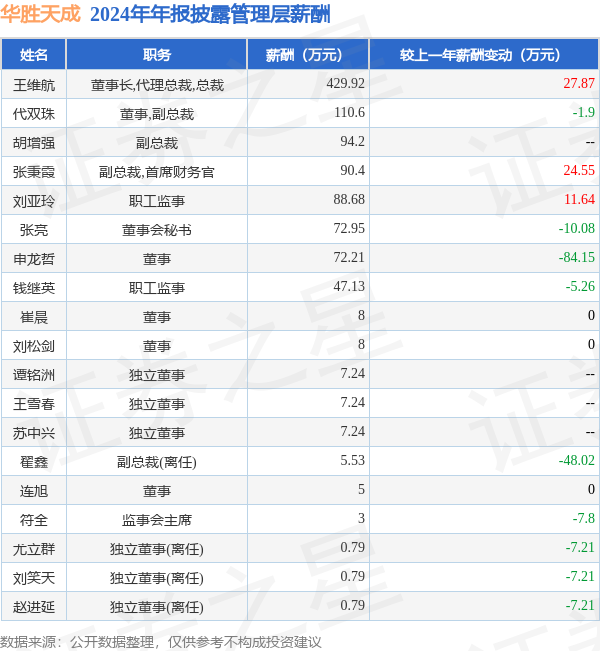Screen dimensions: 600x651
Task: Select the name 刘亚玲
Action: [x=34, y=201]
